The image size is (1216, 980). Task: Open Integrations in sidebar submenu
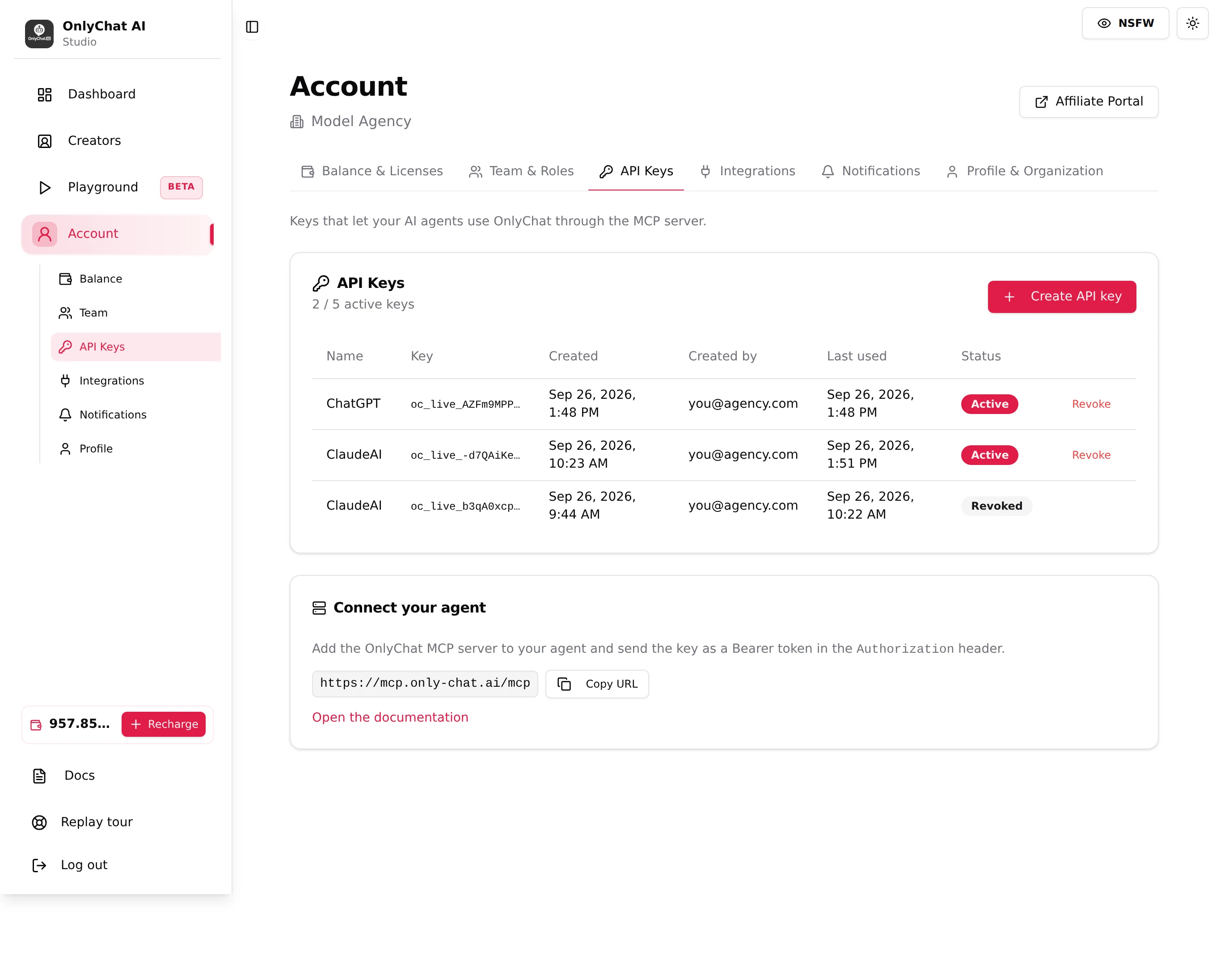coord(135,380)
